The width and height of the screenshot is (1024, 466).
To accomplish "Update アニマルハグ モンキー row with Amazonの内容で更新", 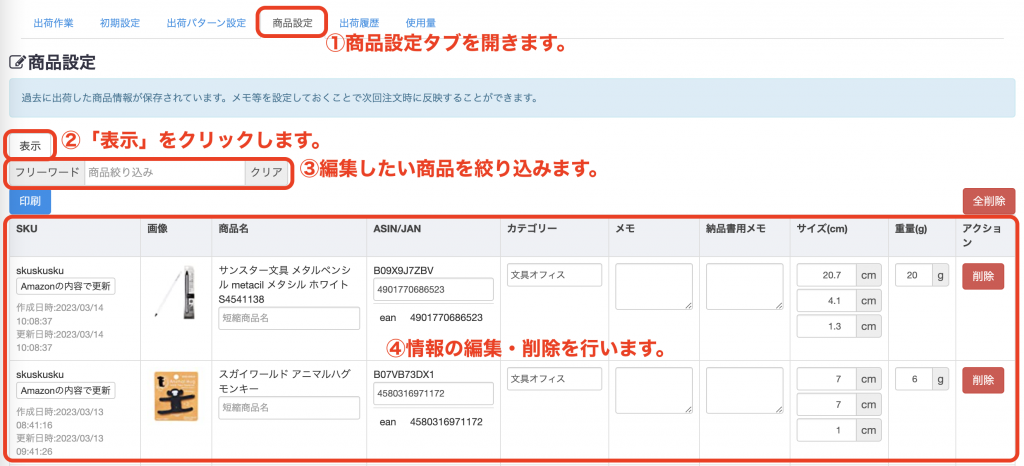I will pos(66,390).
